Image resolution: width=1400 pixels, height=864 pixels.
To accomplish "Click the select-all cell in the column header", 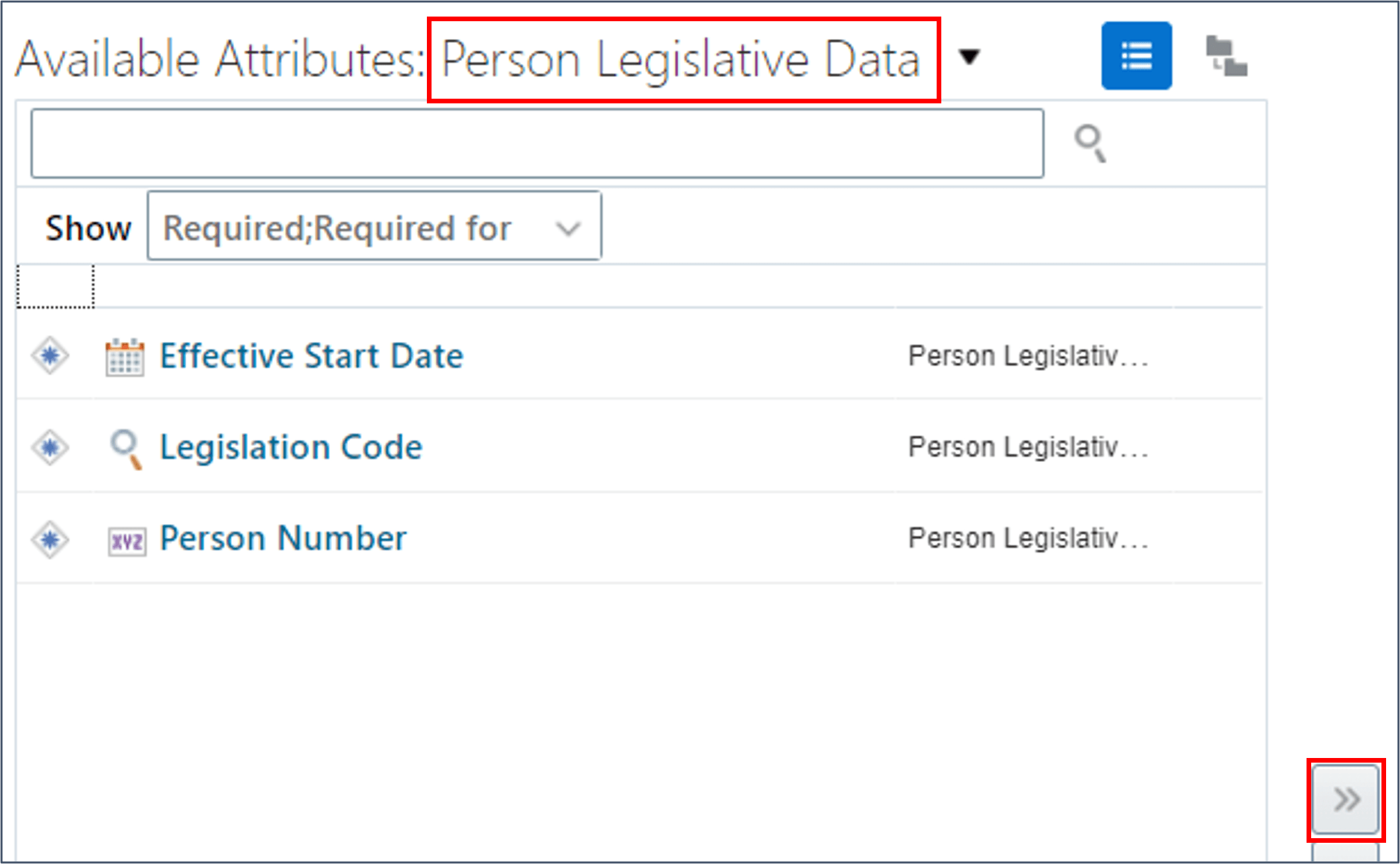I will click(x=54, y=285).
